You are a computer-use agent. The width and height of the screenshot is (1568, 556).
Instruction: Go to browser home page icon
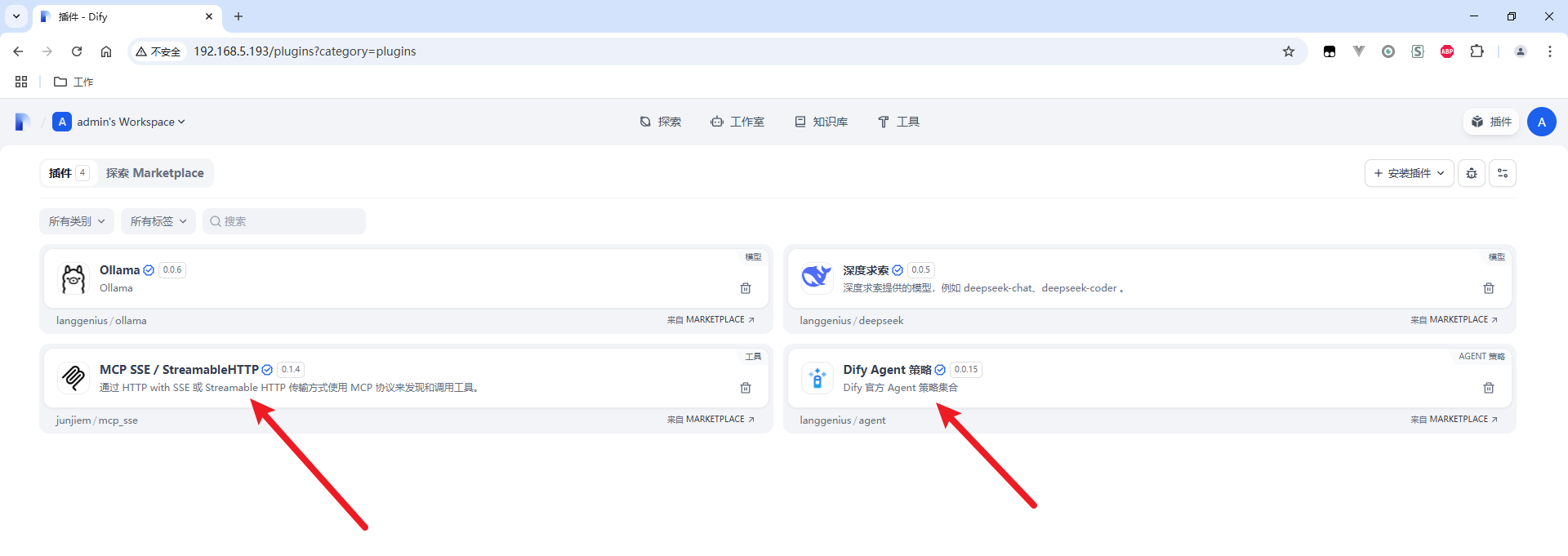pyautogui.click(x=106, y=51)
